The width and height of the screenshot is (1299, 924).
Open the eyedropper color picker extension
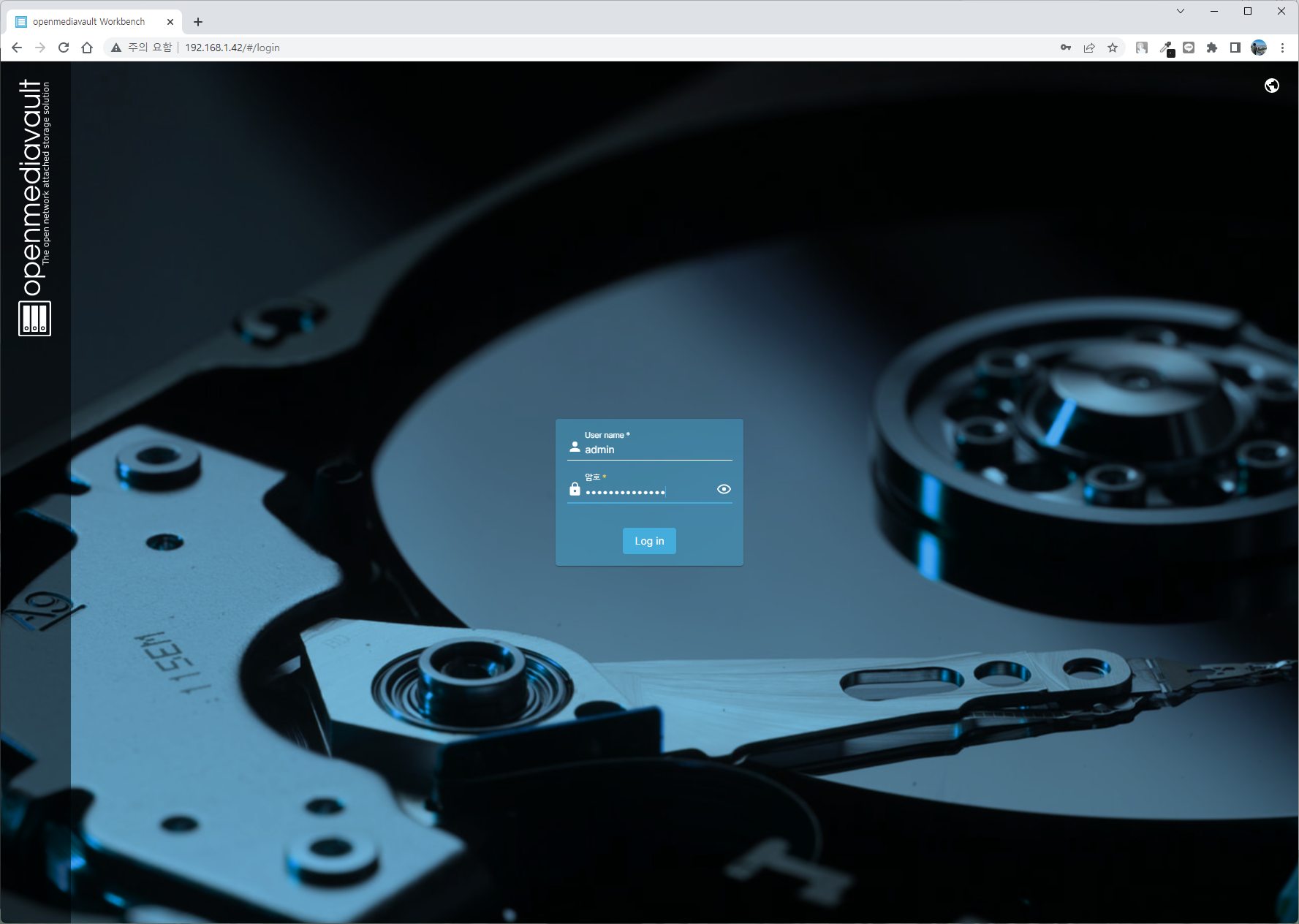[1167, 48]
